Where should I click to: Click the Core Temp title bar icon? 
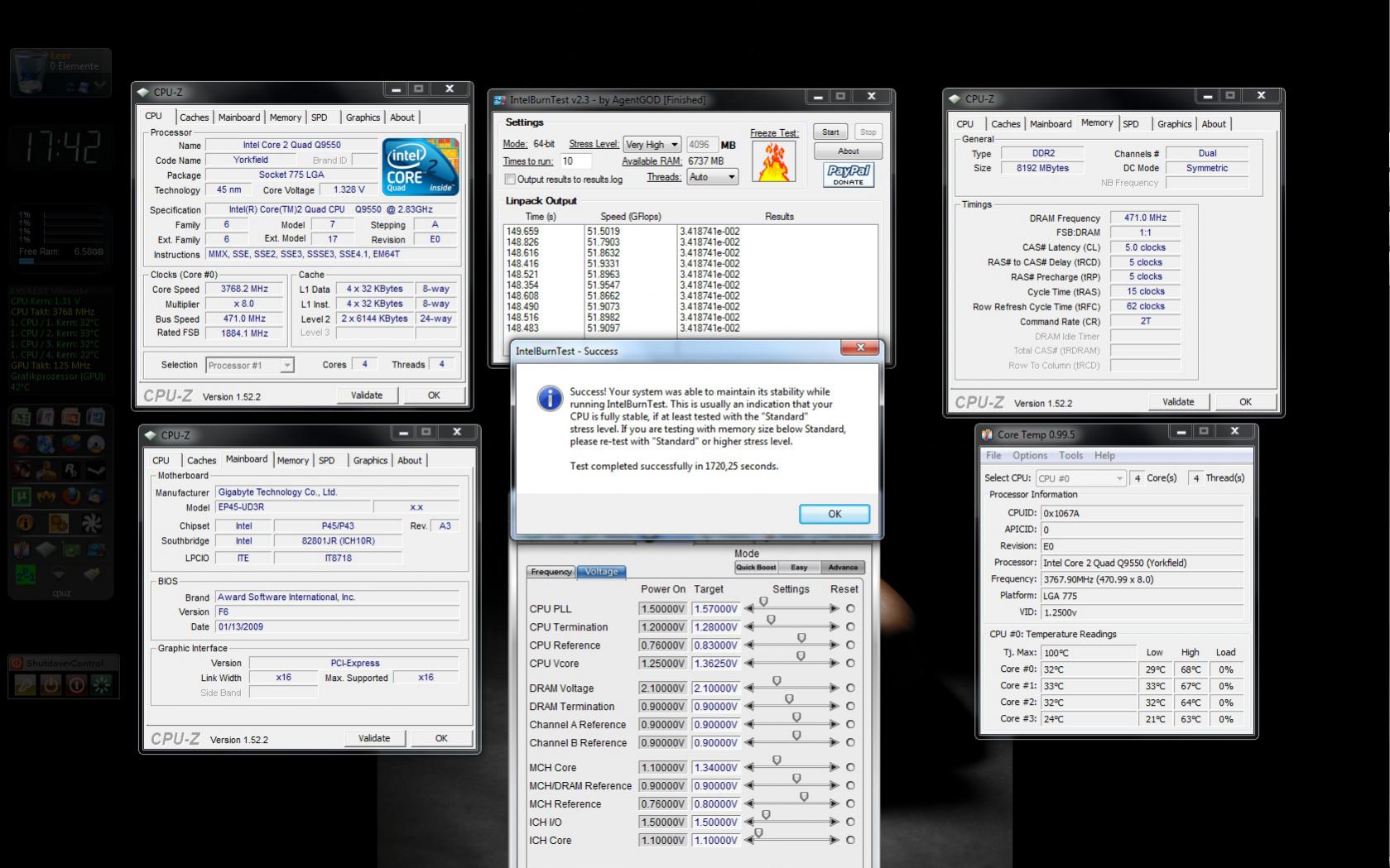tap(987, 434)
